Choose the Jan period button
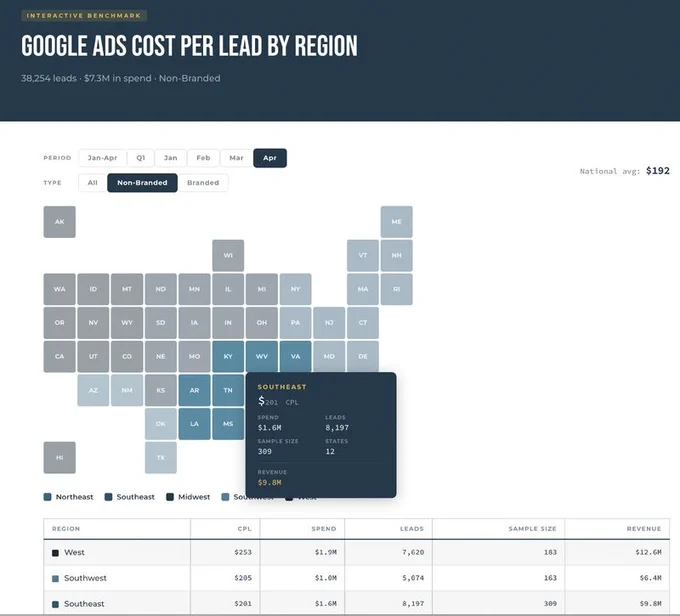Screen dimensions: 680x616 coord(170,158)
